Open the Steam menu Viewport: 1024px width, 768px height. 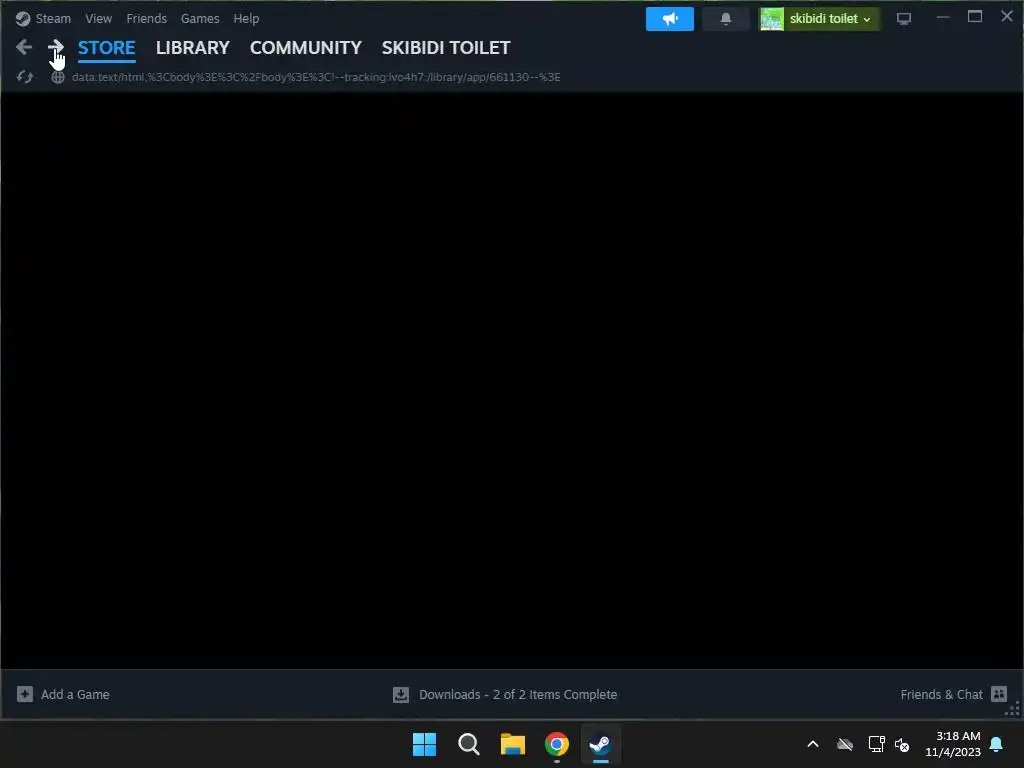53,19
